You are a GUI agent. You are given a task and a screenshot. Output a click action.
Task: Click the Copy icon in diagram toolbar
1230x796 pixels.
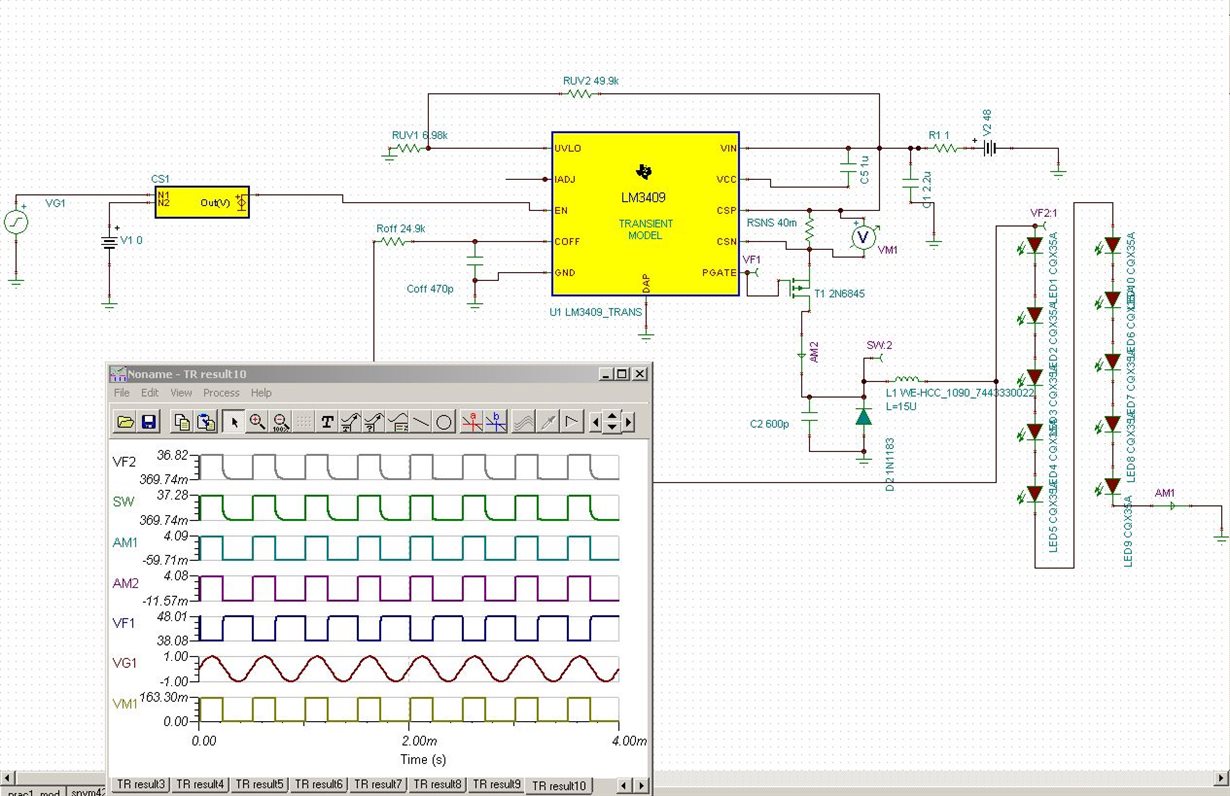click(182, 422)
